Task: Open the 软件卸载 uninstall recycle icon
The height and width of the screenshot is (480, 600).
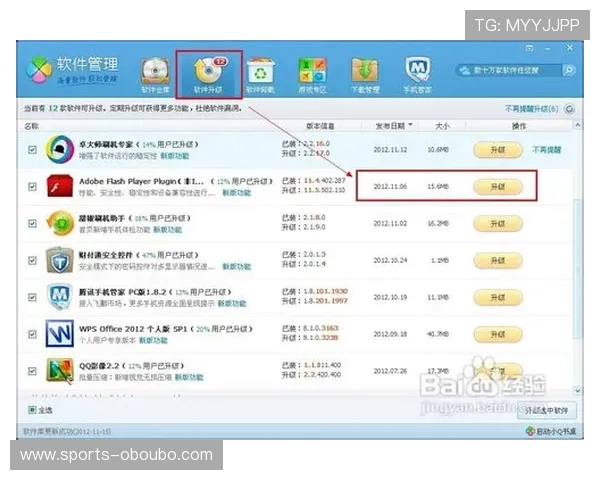Action: tap(261, 74)
